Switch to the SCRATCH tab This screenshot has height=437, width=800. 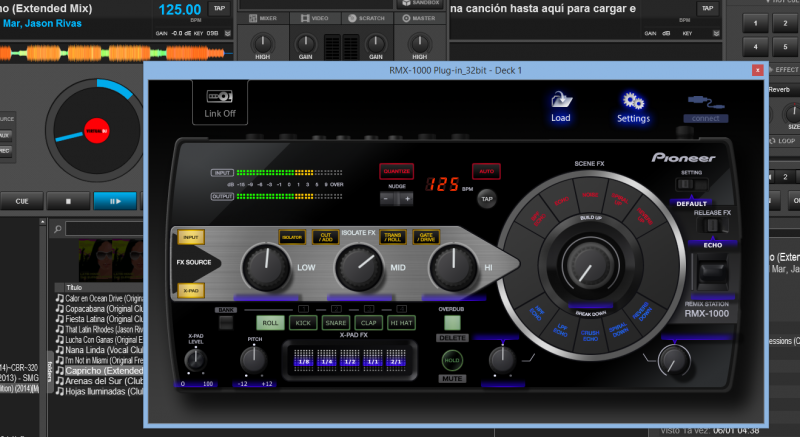coord(366,18)
